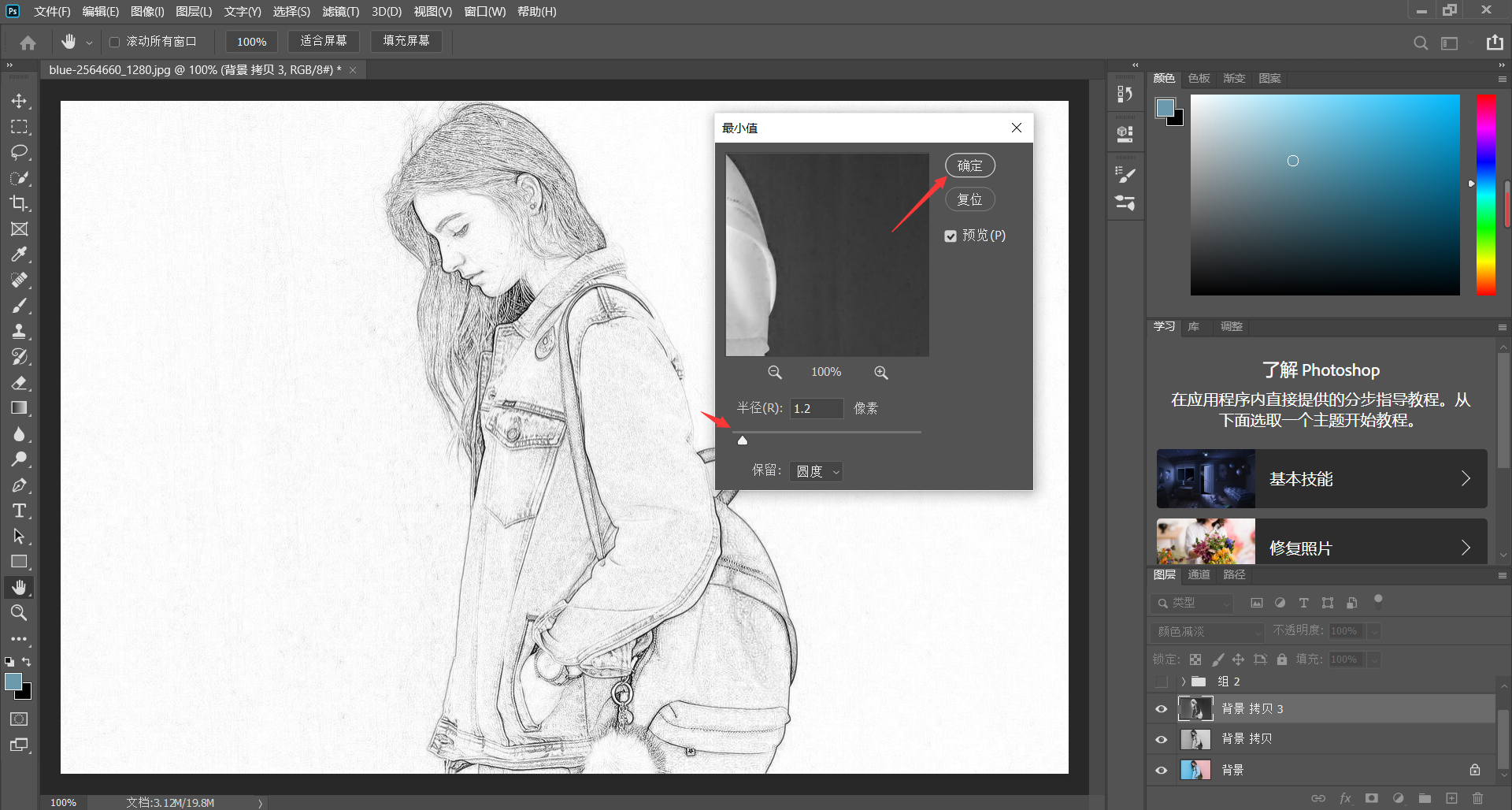Select the Clone Stamp tool
Image resolution: width=1512 pixels, height=810 pixels.
click(x=19, y=331)
